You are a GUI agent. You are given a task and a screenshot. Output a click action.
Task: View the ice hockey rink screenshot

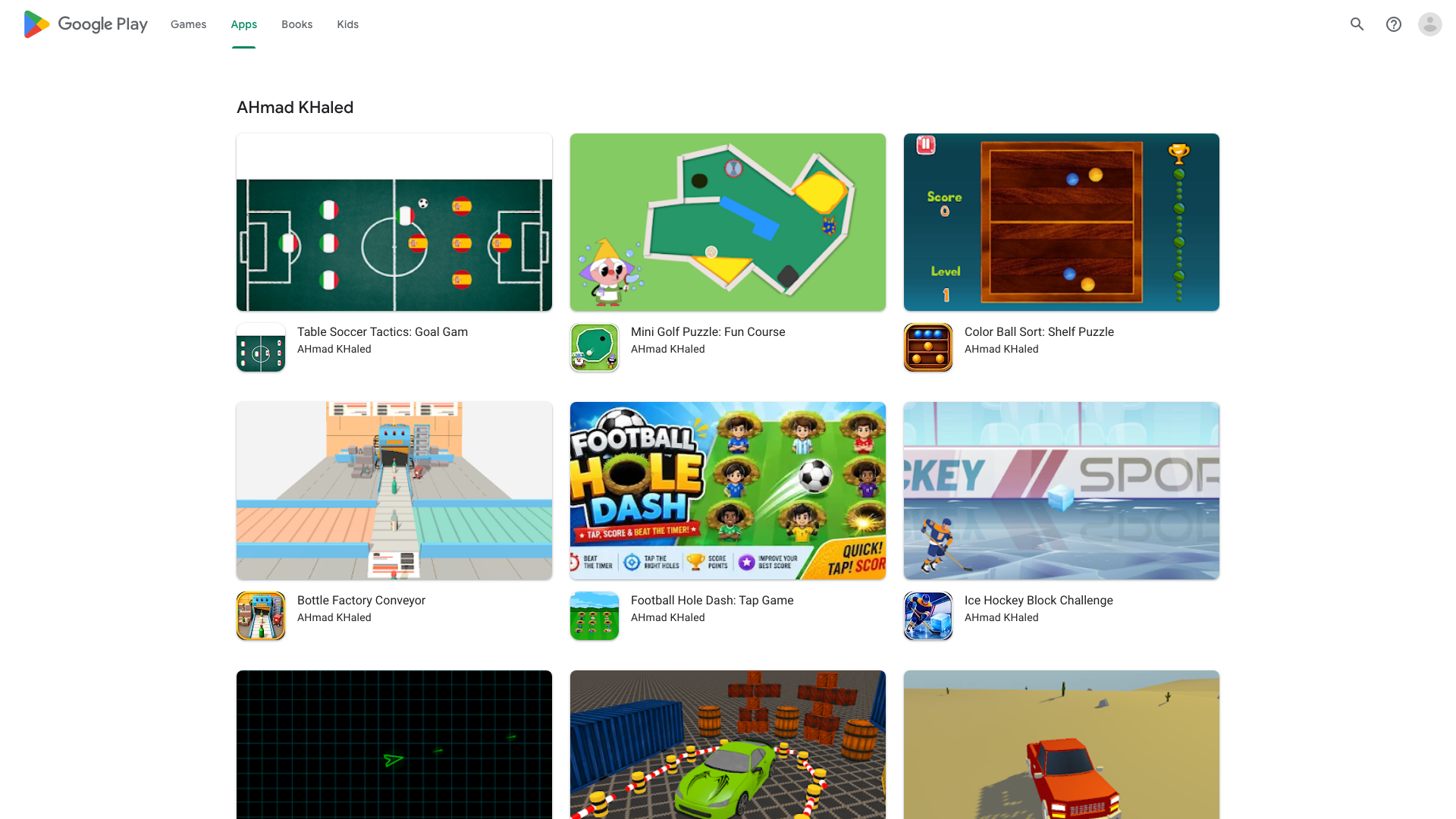[1062, 491]
